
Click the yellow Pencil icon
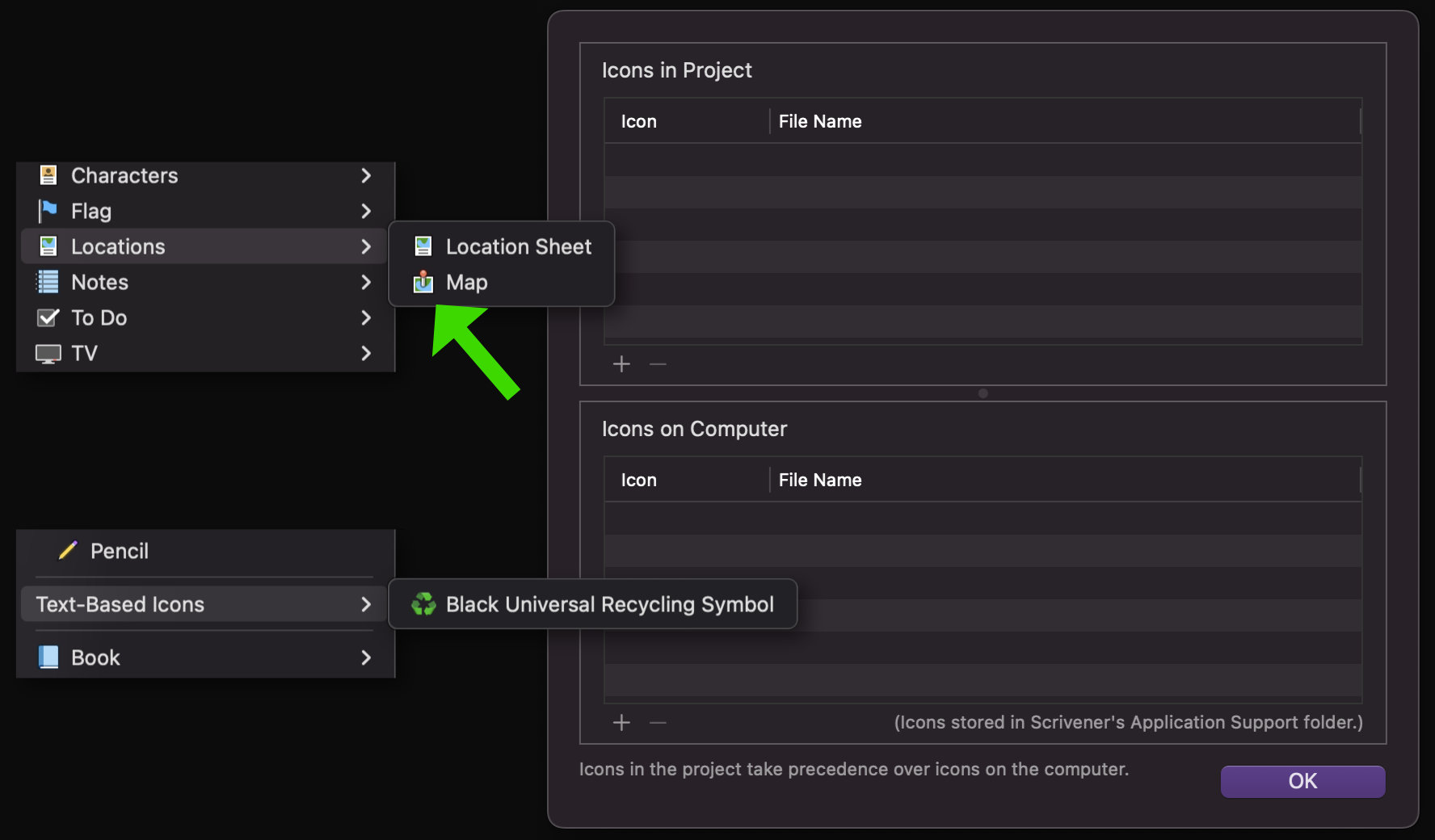[x=68, y=551]
